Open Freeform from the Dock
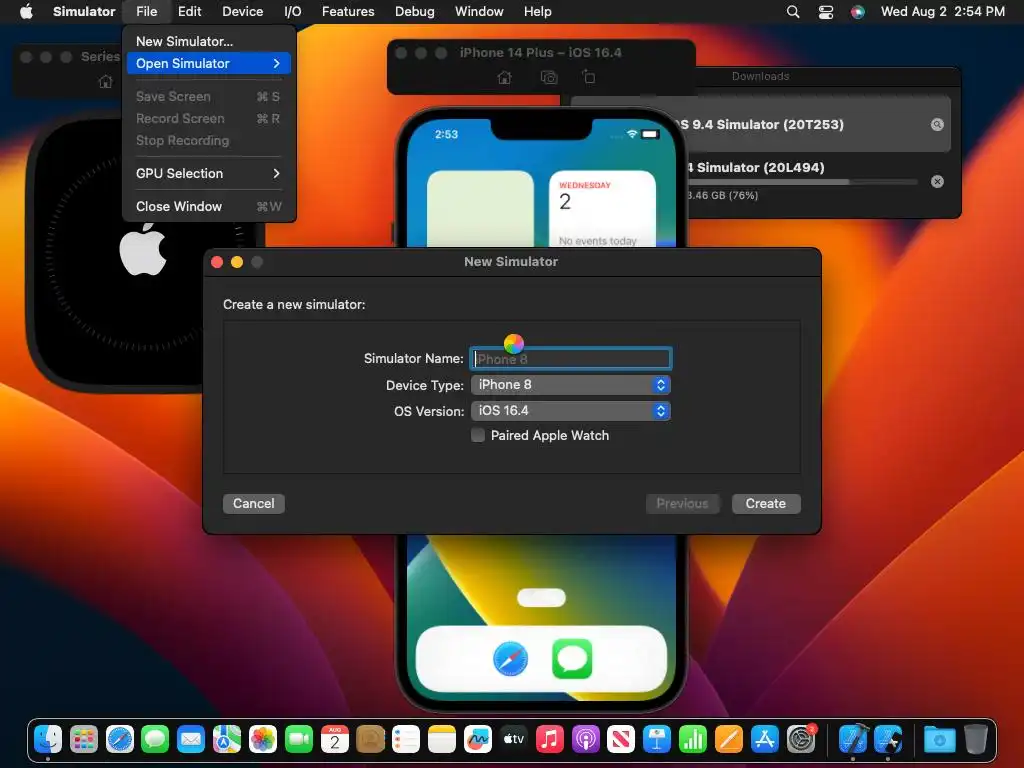The width and height of the screenshot is (1024, 768). pos(478,739)
